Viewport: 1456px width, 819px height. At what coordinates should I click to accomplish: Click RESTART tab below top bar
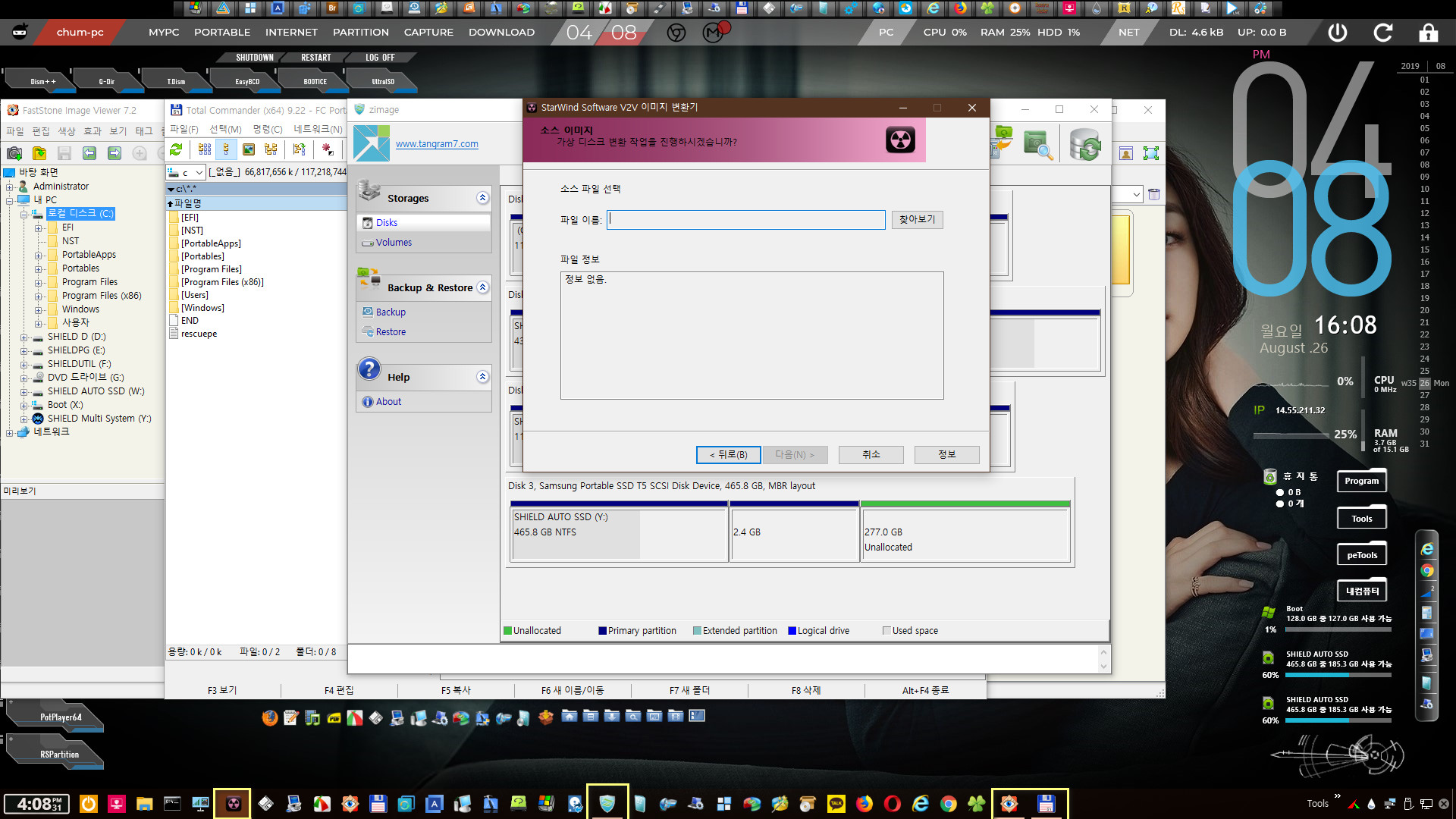click(x=316, y=58)
